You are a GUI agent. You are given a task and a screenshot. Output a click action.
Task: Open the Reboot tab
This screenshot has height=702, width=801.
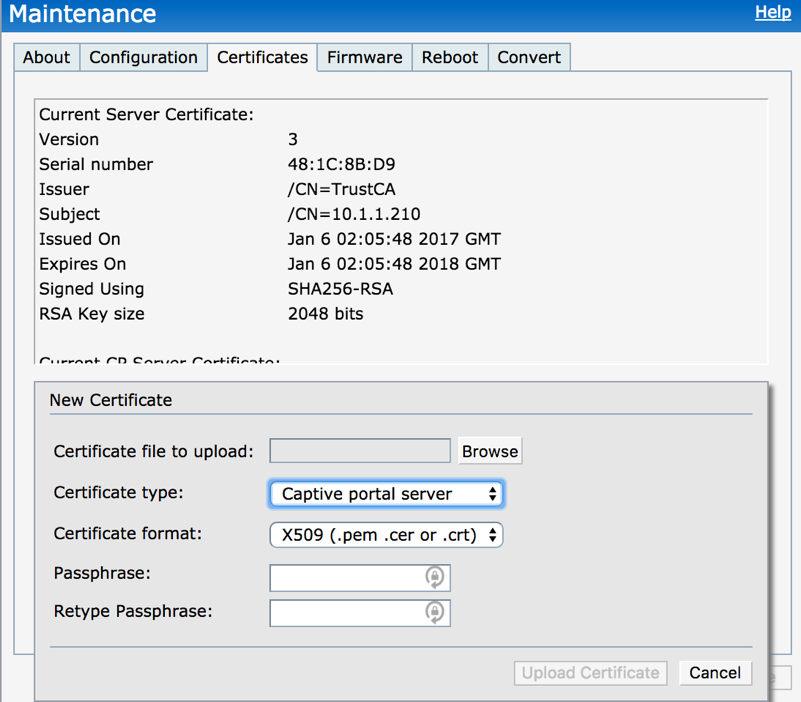tap(449, 57)
